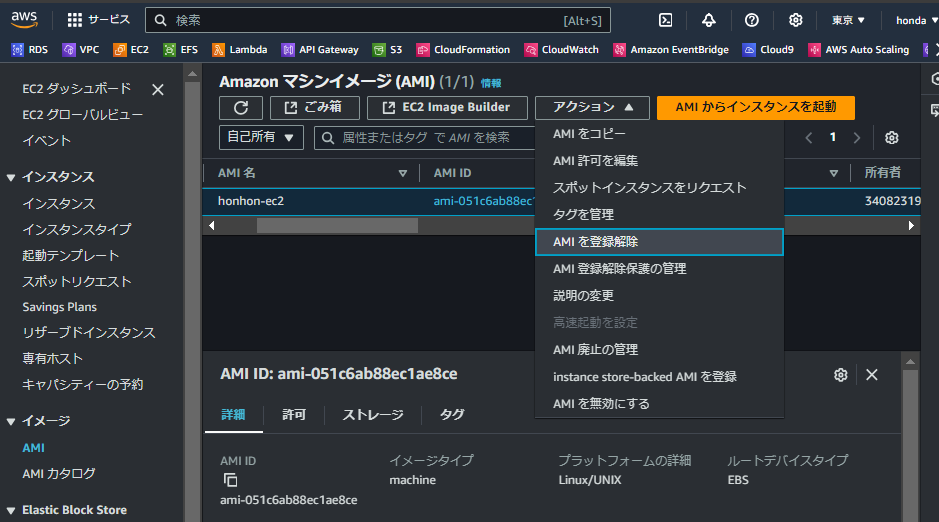Close the EC2 navigation sidebar
Image resolution: width=939 pixels, height=522 pixels.
click(158, 90)
